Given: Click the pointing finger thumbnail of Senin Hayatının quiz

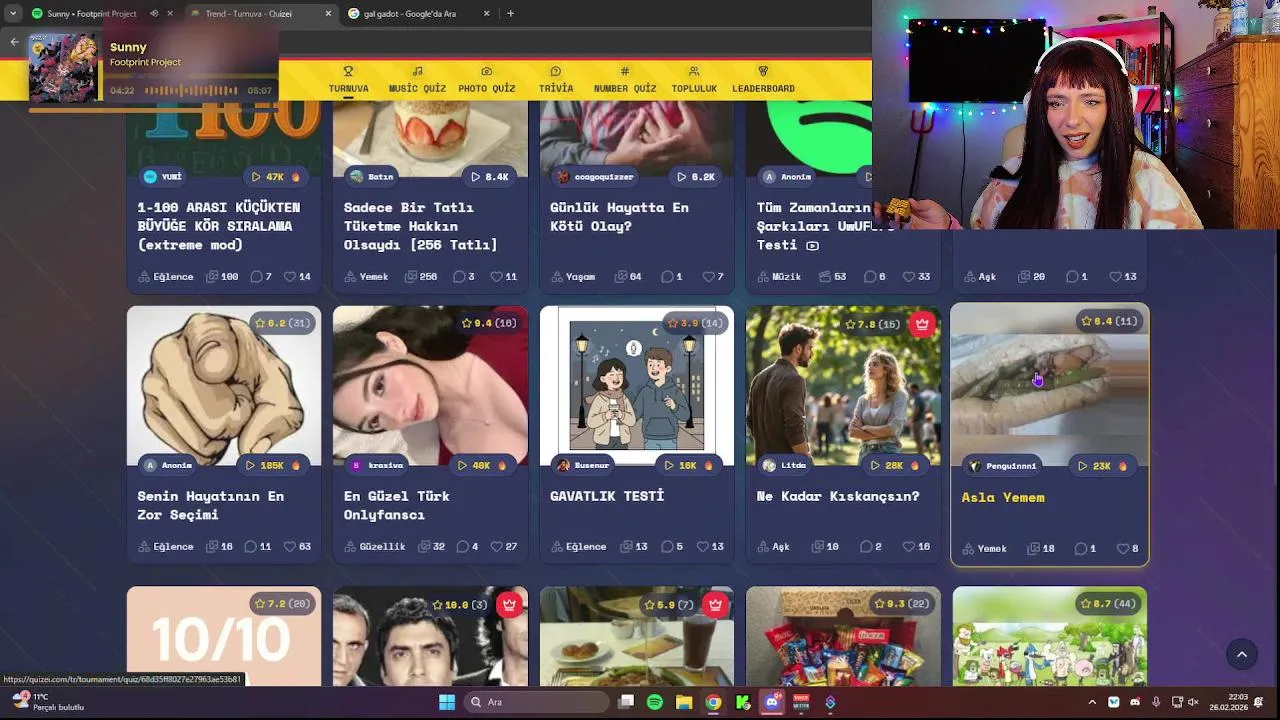Looking at the screenshot, I should pyautogui.click(x=224, y=386).
